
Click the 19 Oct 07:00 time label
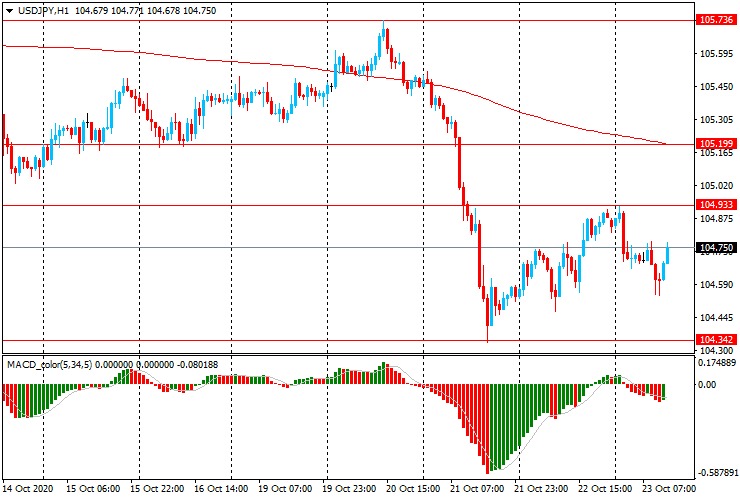pos(286,488)
